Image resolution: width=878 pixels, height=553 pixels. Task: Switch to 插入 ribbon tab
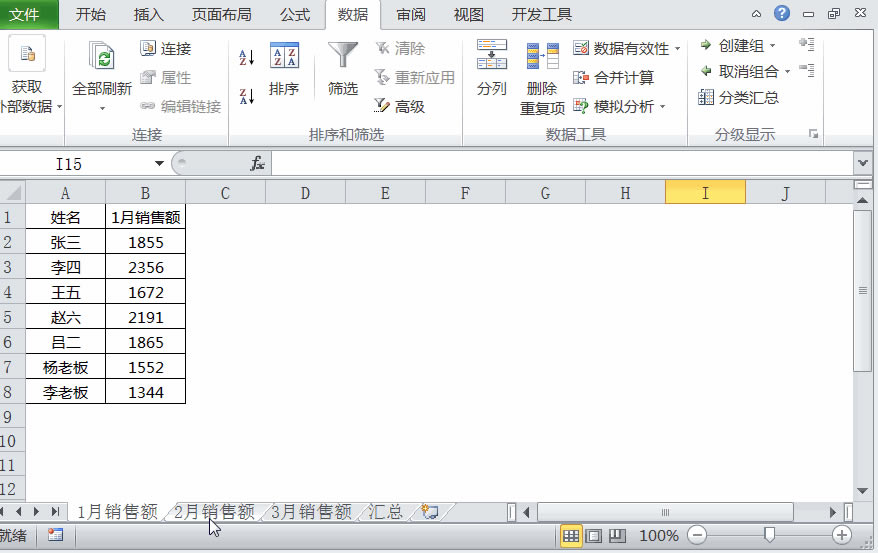click(148, 14)
